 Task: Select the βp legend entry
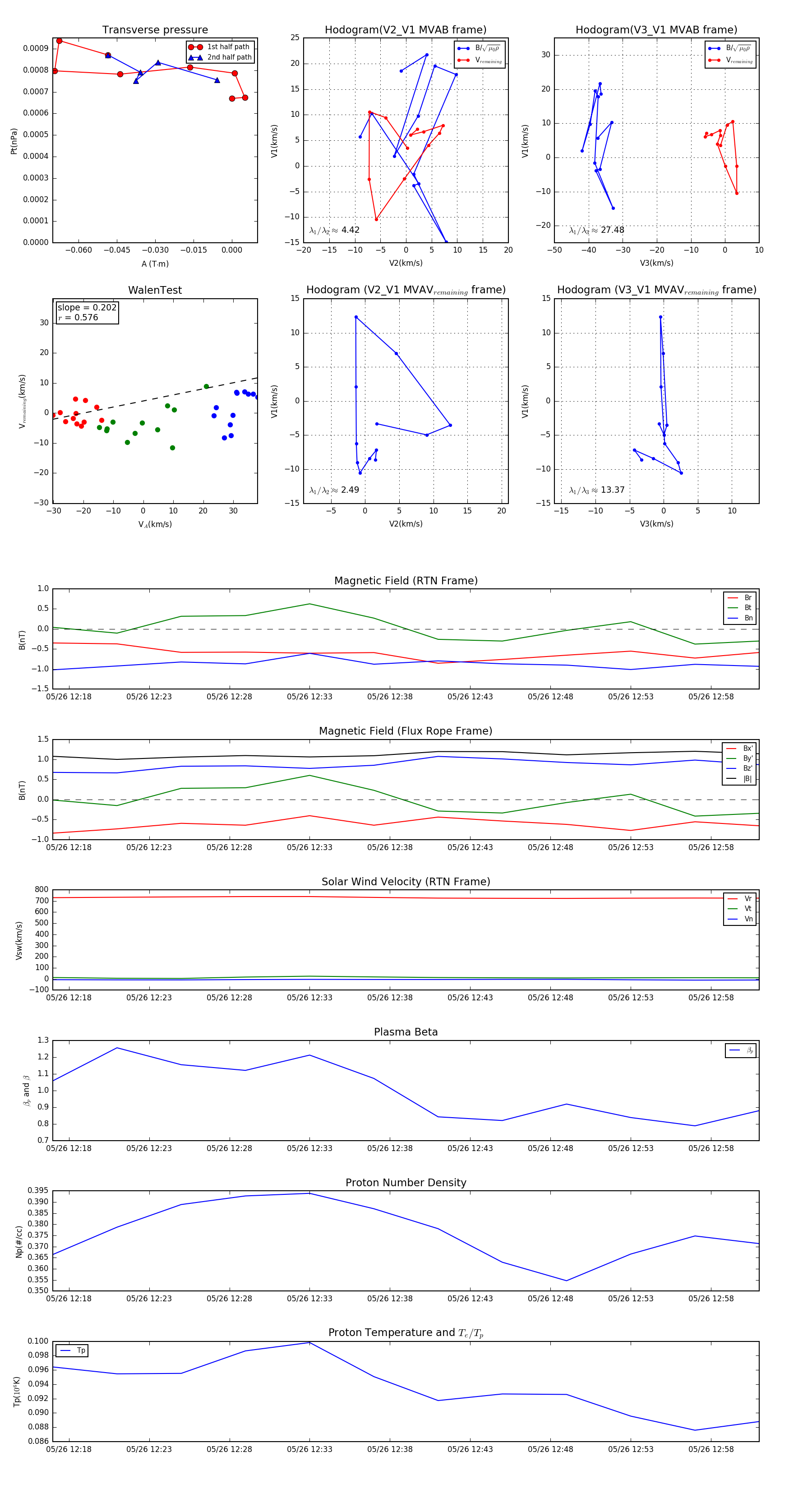741,1050
